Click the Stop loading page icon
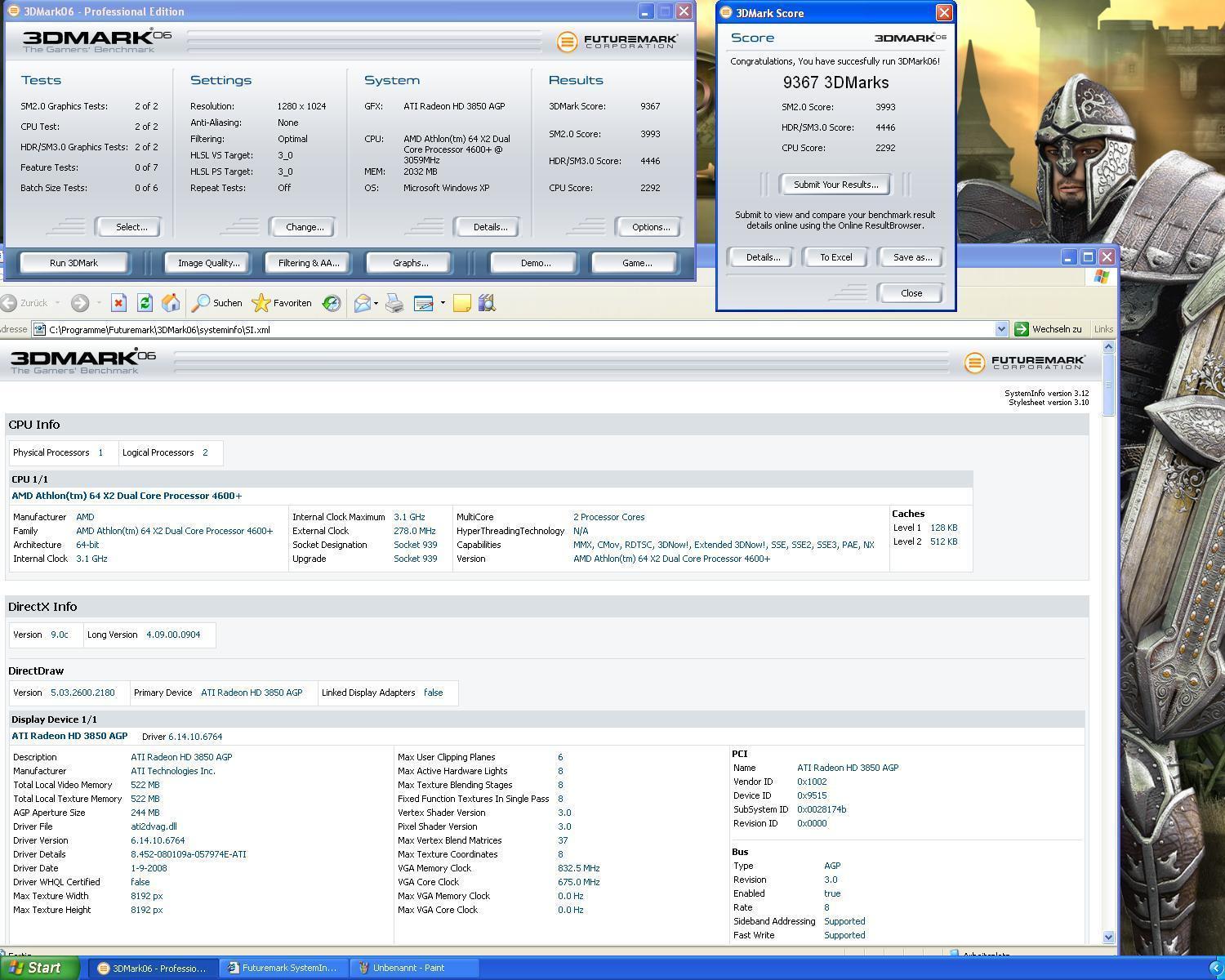1225x980 pixels. (118, 303)
